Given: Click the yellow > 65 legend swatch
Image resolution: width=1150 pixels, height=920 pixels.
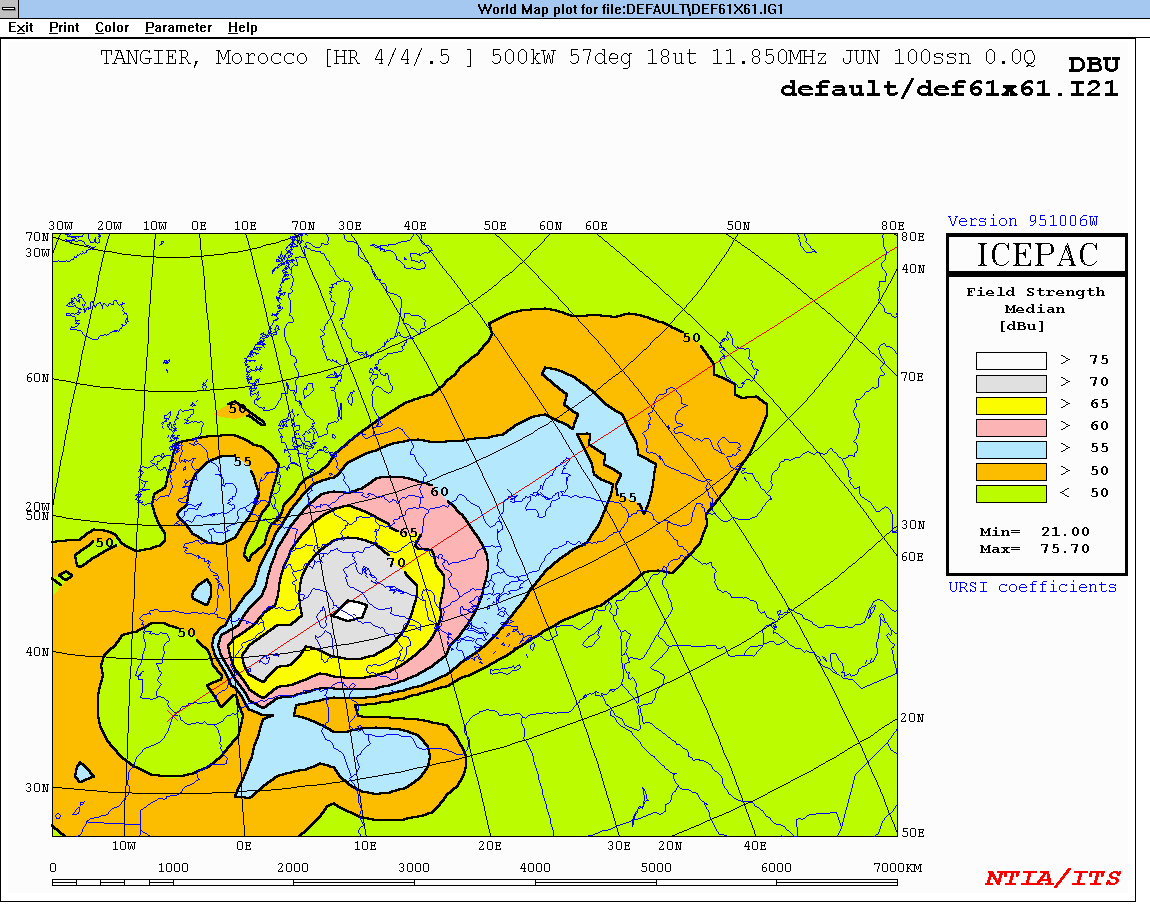Looking at the screenshot, I should point(1011,405).
